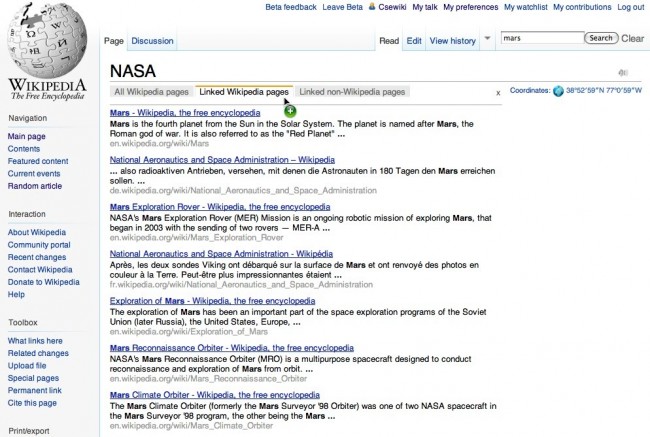The image size is (650, 437).
Task: Open coordinates 38°52′59″N 77°0′59″W link
Action: tap(604, 90)
